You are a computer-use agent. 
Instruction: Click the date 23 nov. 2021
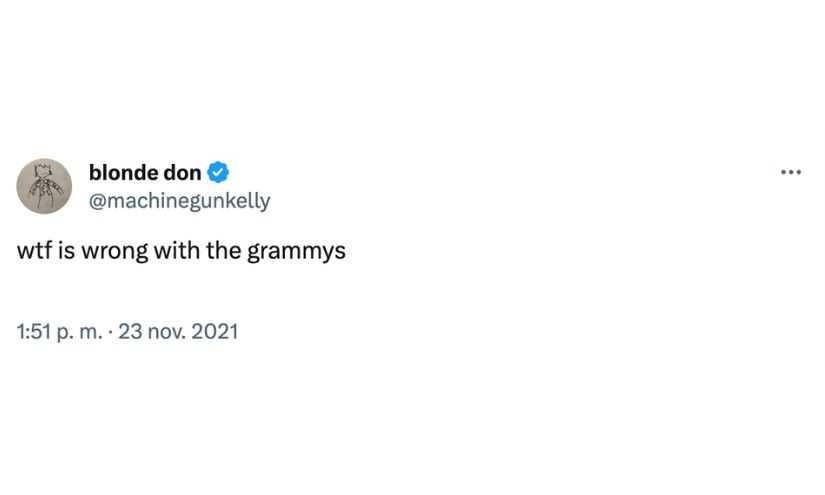pos(178,331)
